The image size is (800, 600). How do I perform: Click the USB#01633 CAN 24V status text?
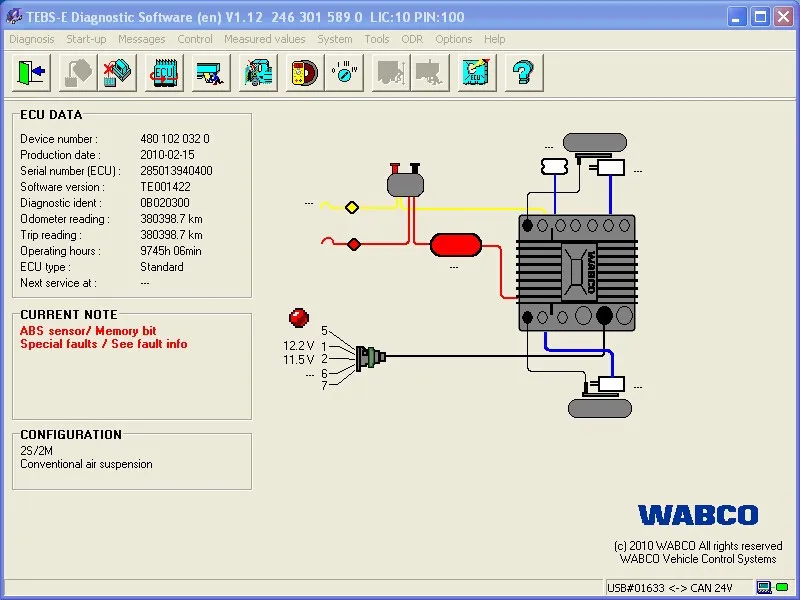pos(670,588)
